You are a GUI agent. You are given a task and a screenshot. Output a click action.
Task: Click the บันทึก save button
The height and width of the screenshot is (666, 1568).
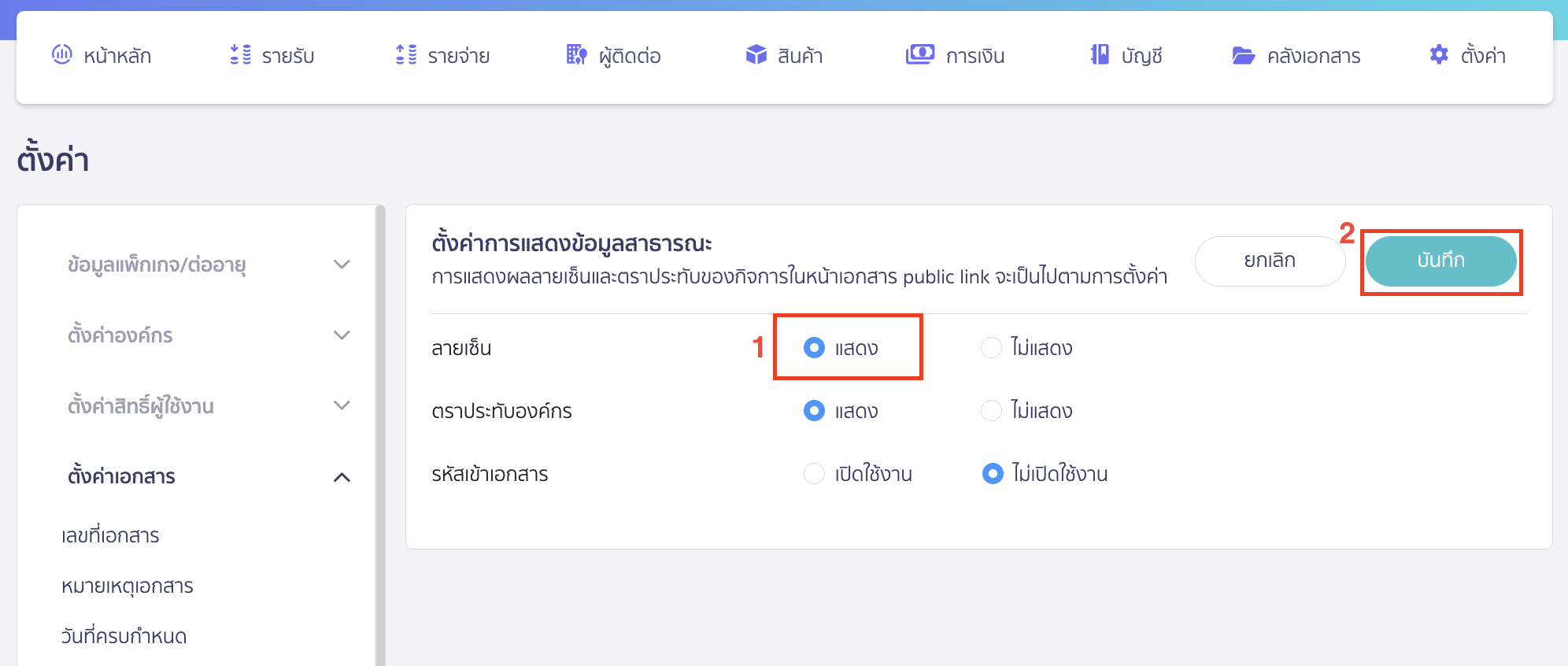pyautogui.click(x=1440, y=261)
